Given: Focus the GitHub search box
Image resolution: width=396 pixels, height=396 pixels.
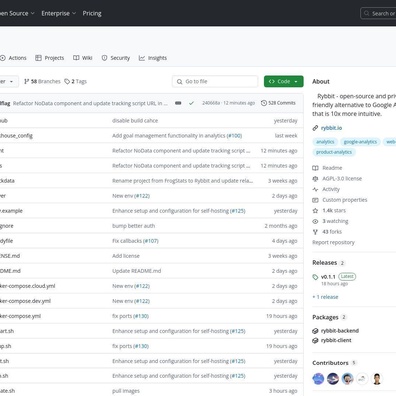Looking at the screenshot, I should (x=378, y=13).
